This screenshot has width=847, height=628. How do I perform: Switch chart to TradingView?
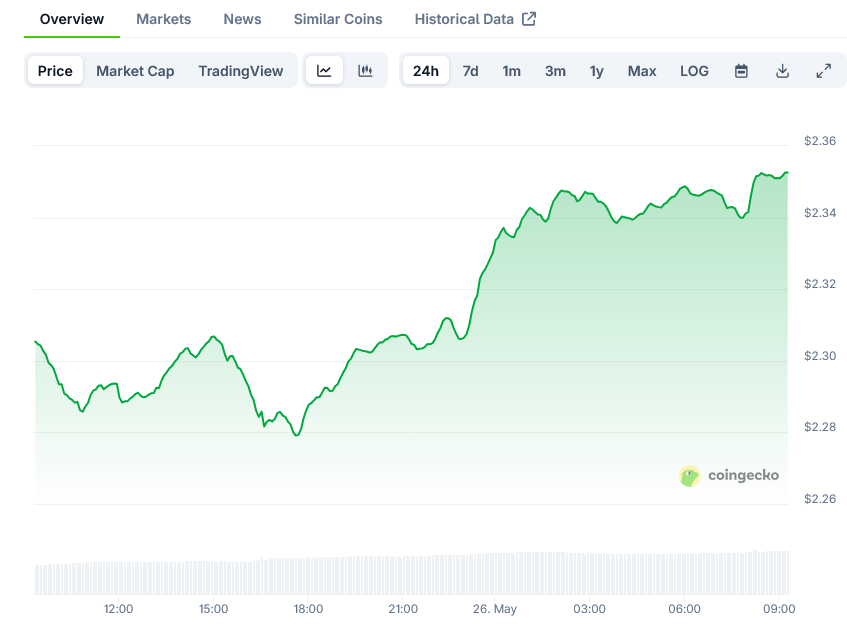click(240, 71)
